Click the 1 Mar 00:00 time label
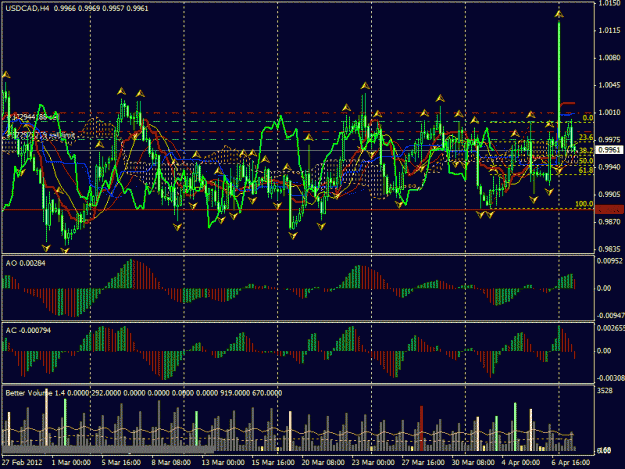 point(71,463)
